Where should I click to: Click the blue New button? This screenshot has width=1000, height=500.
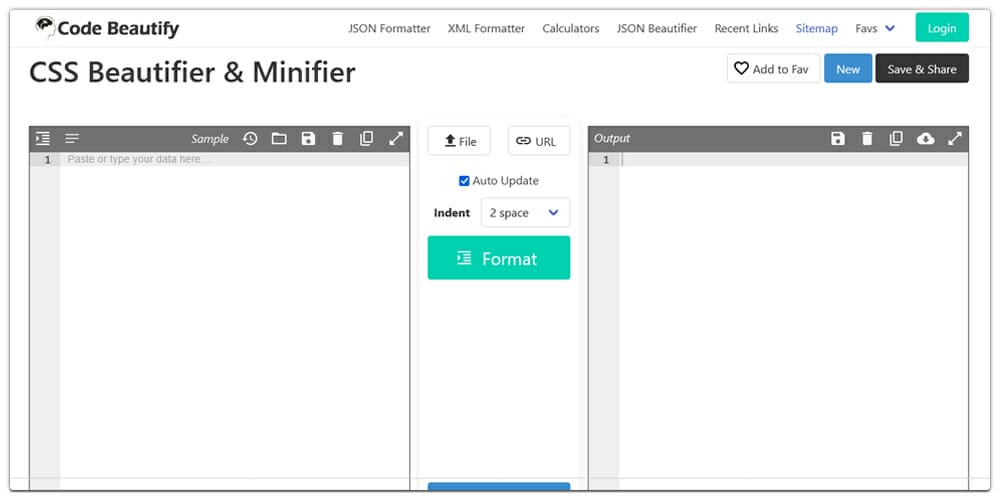848,69
